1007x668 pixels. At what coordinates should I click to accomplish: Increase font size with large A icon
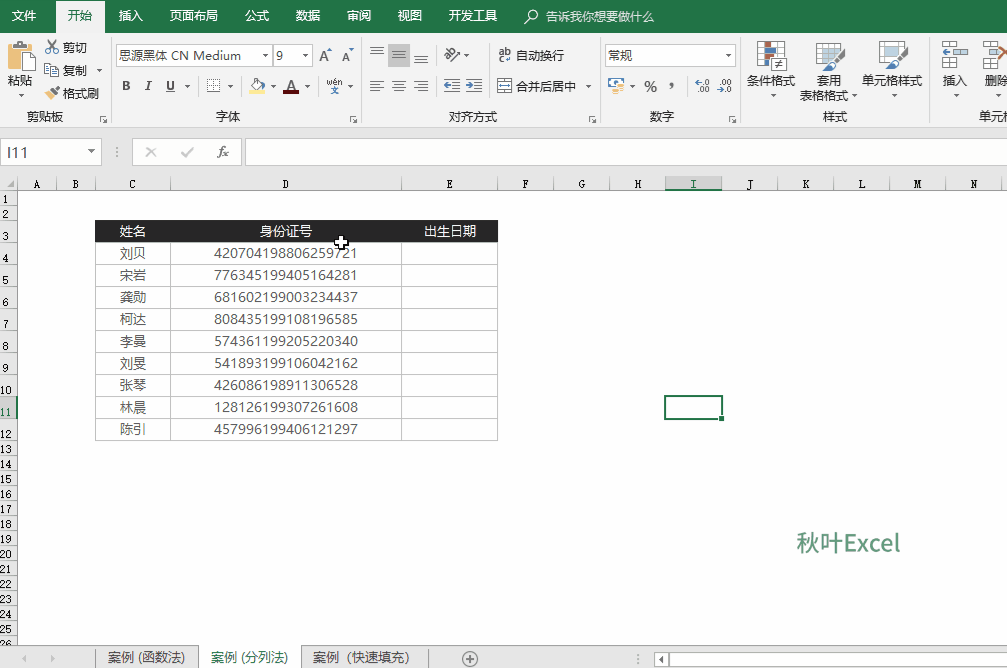326,55
